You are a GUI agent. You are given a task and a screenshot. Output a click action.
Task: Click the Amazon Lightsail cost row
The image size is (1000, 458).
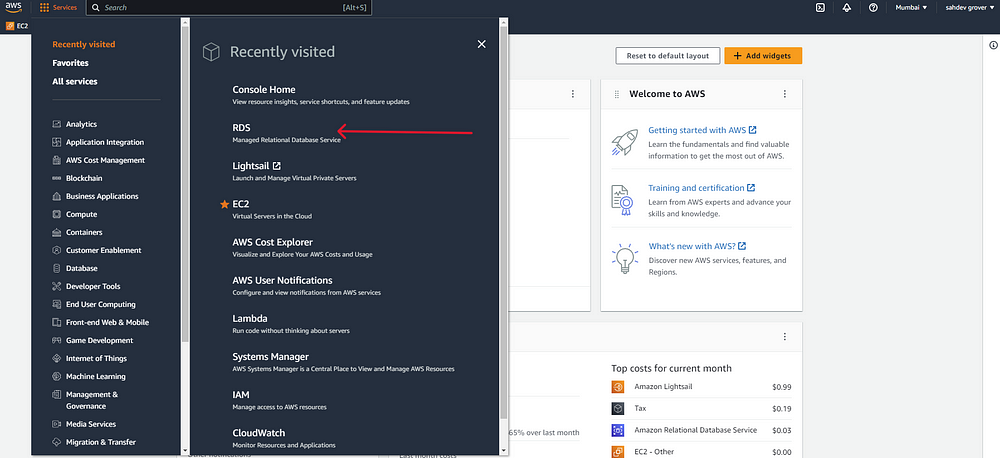point(702,387)
